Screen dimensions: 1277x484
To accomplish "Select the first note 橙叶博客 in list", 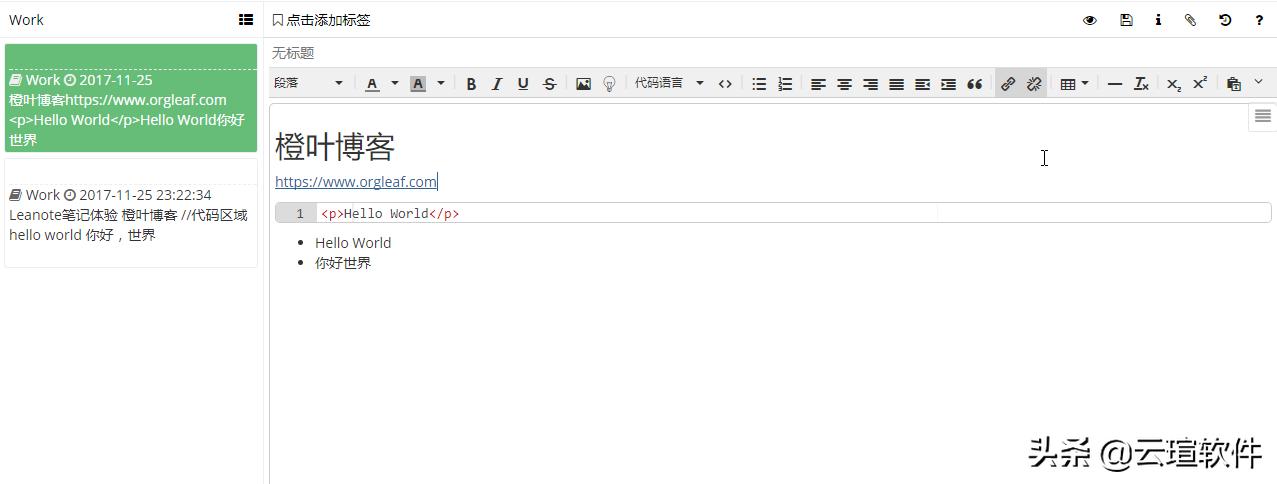I will 131,98.
